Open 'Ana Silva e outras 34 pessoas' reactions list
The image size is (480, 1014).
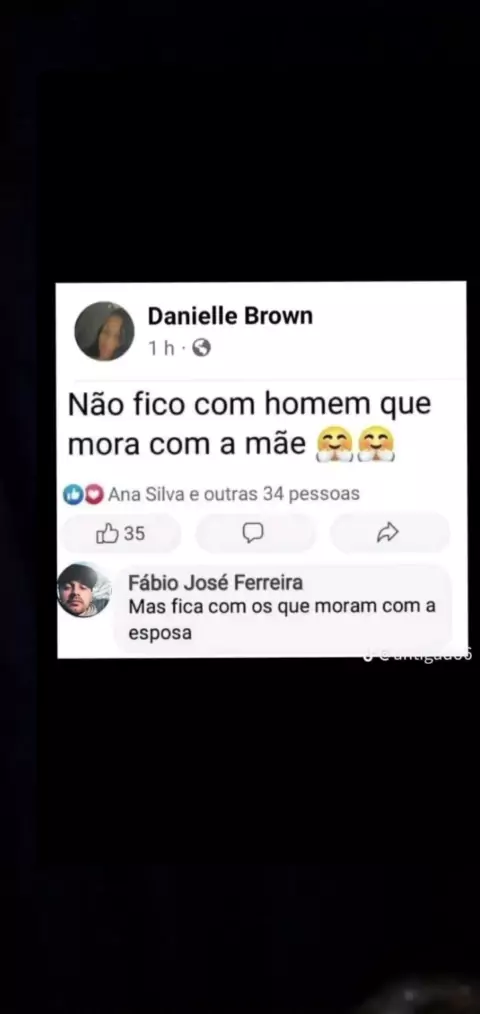[234, 495]
